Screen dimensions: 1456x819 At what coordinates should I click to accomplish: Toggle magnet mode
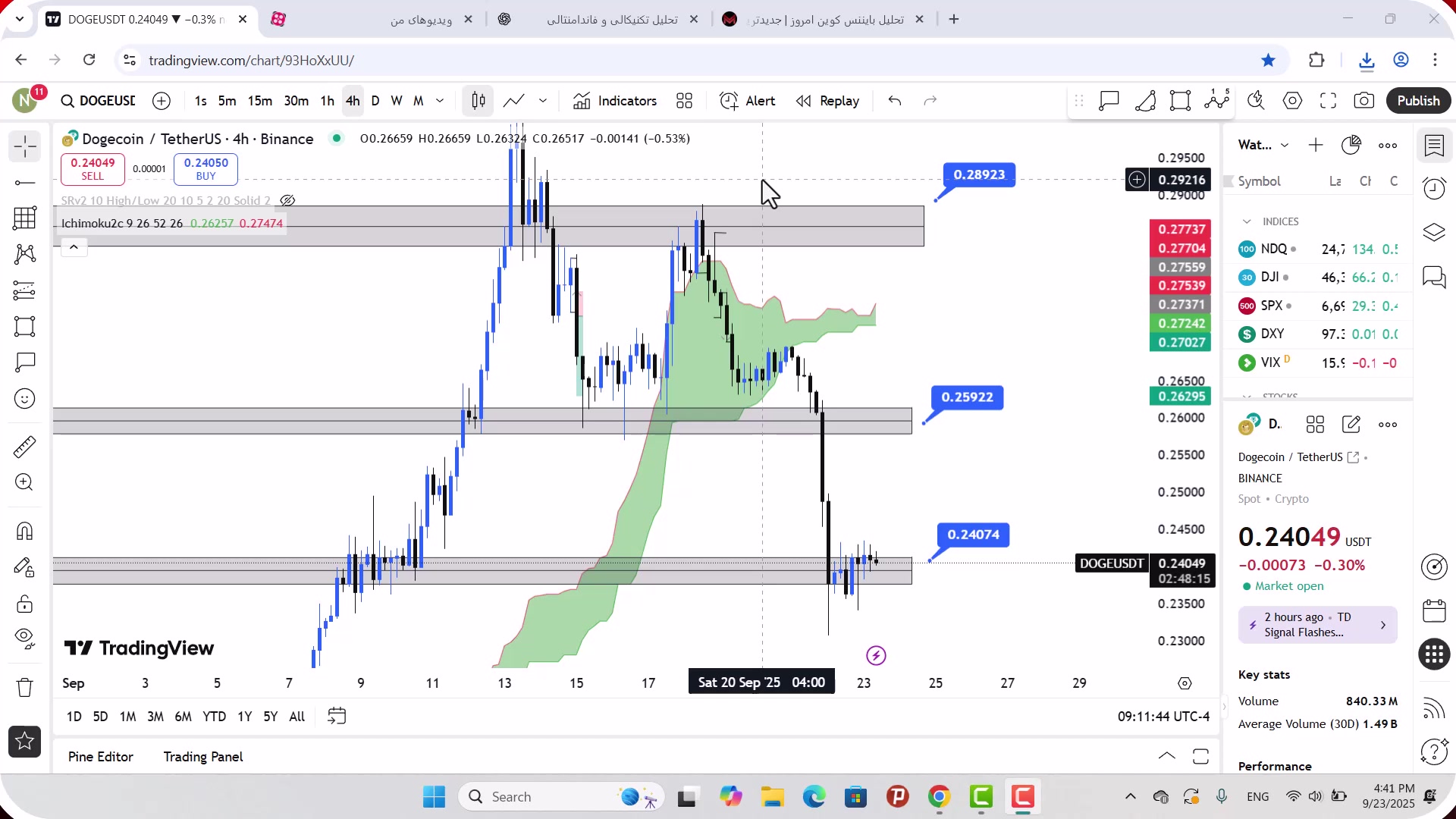[x=25, y=531]
